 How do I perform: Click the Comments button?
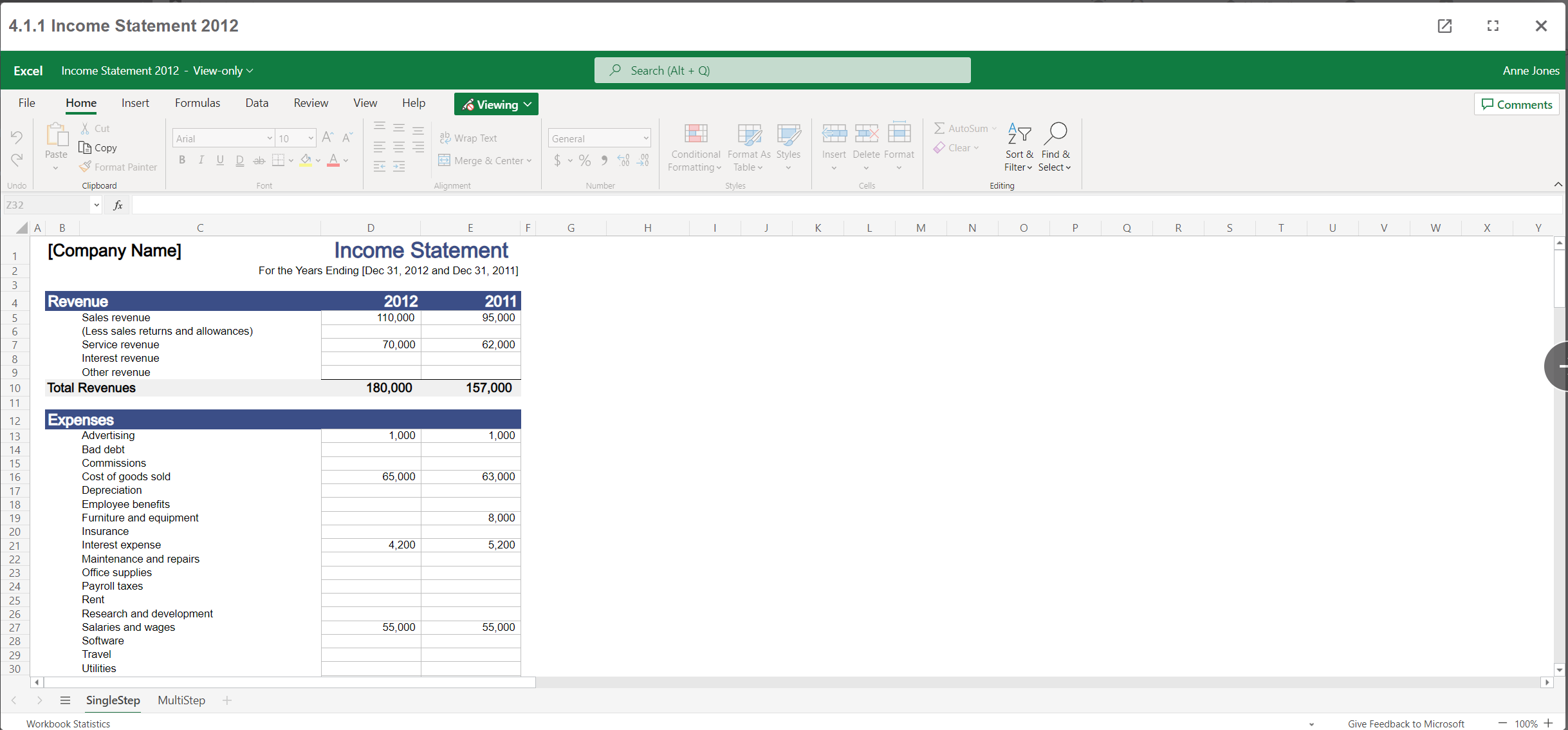point(1517,104)
